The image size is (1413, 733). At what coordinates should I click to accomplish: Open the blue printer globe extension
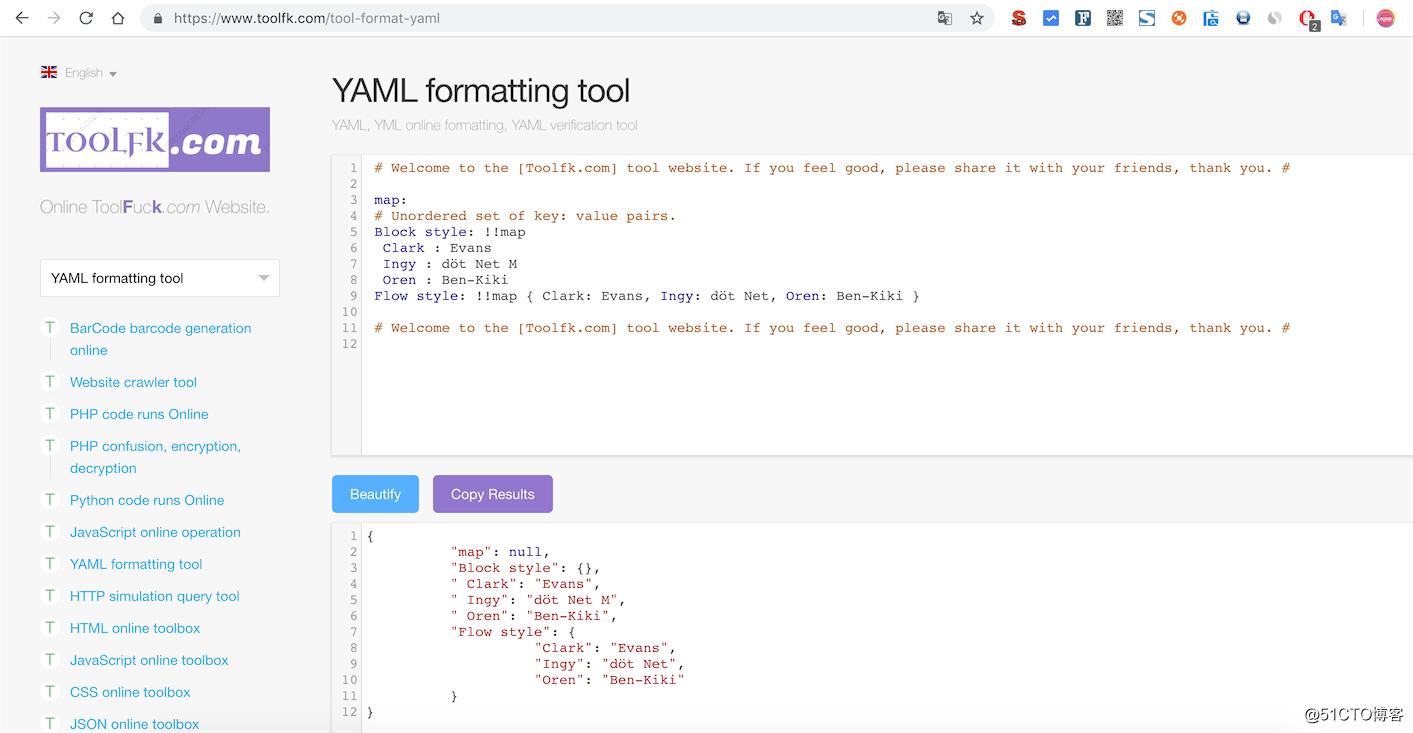pyautogui.click(x=1243, y=18)
